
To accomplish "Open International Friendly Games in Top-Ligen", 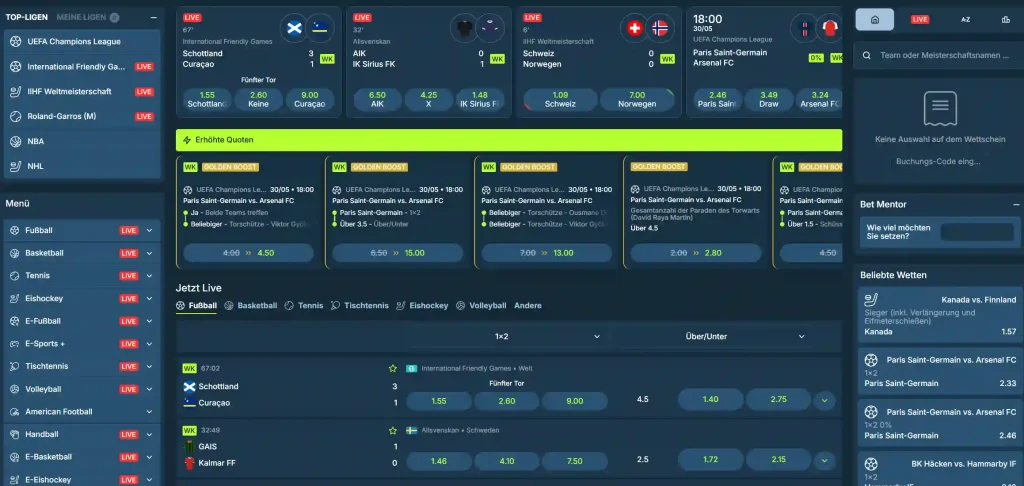I will click(82, 67).
